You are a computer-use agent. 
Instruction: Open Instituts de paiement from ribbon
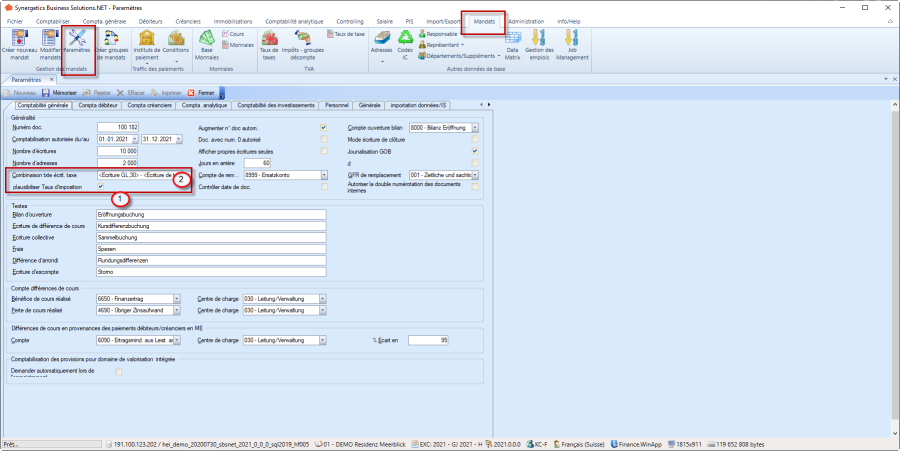pos(145,40)
